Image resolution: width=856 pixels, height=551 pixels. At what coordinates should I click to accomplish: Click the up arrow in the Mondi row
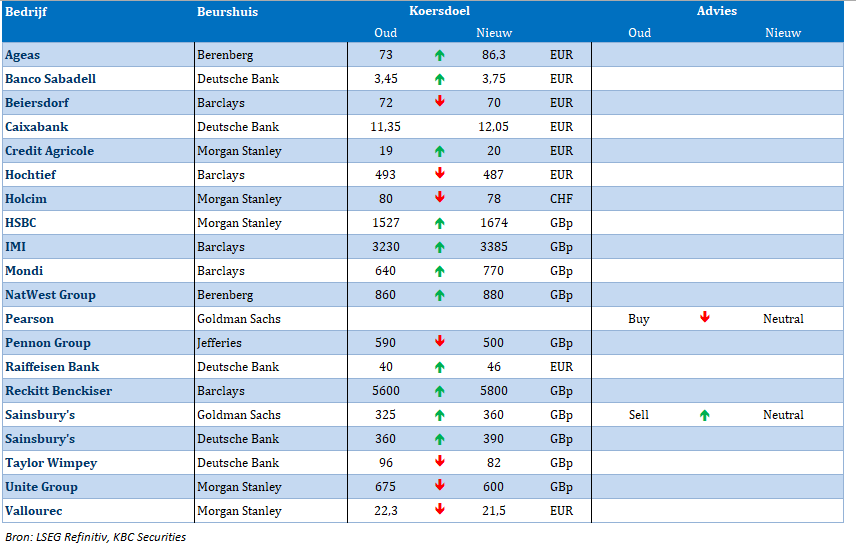[439, 271]
